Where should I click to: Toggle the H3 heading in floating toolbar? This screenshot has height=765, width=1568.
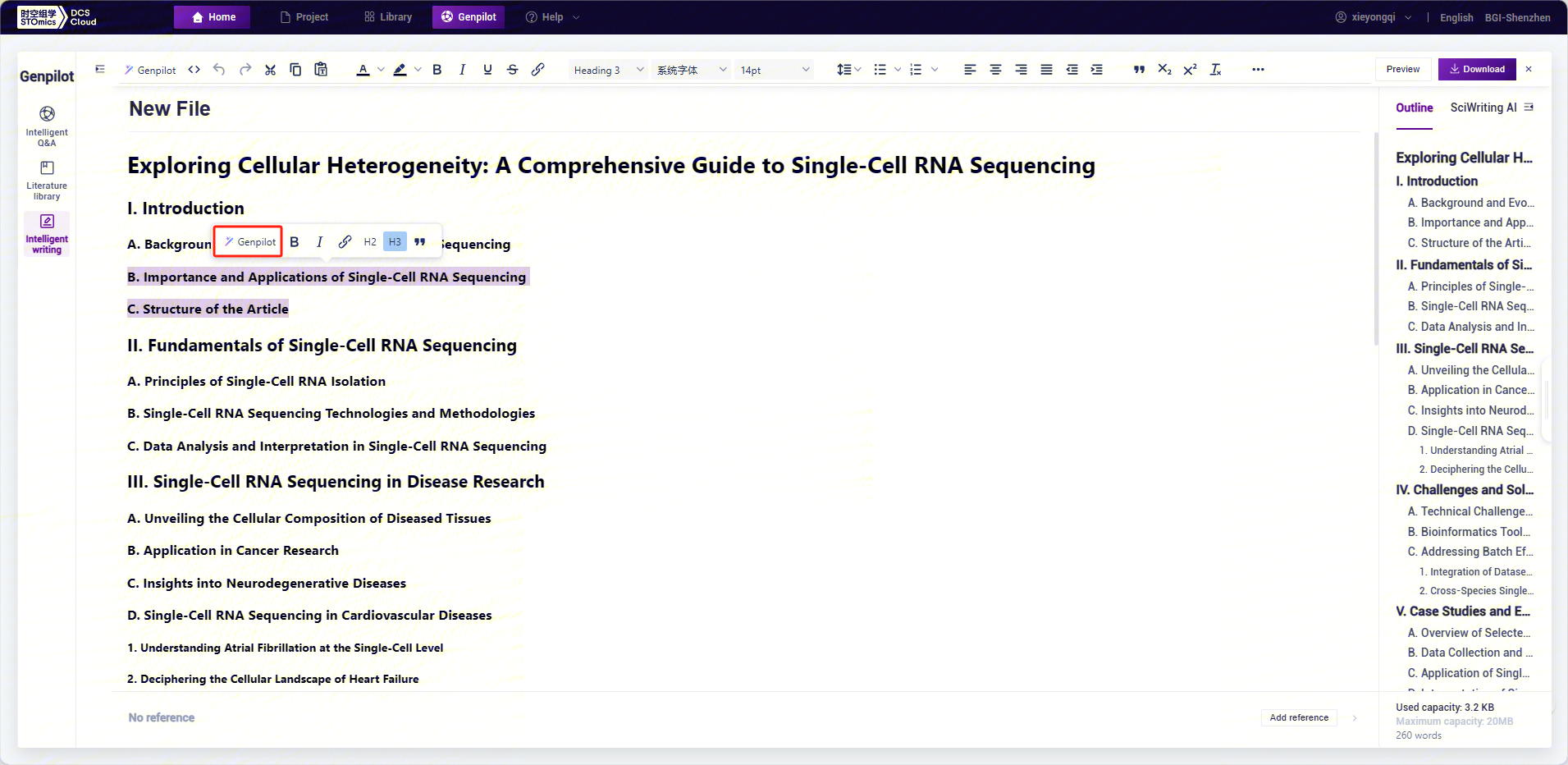coord(395,242)
